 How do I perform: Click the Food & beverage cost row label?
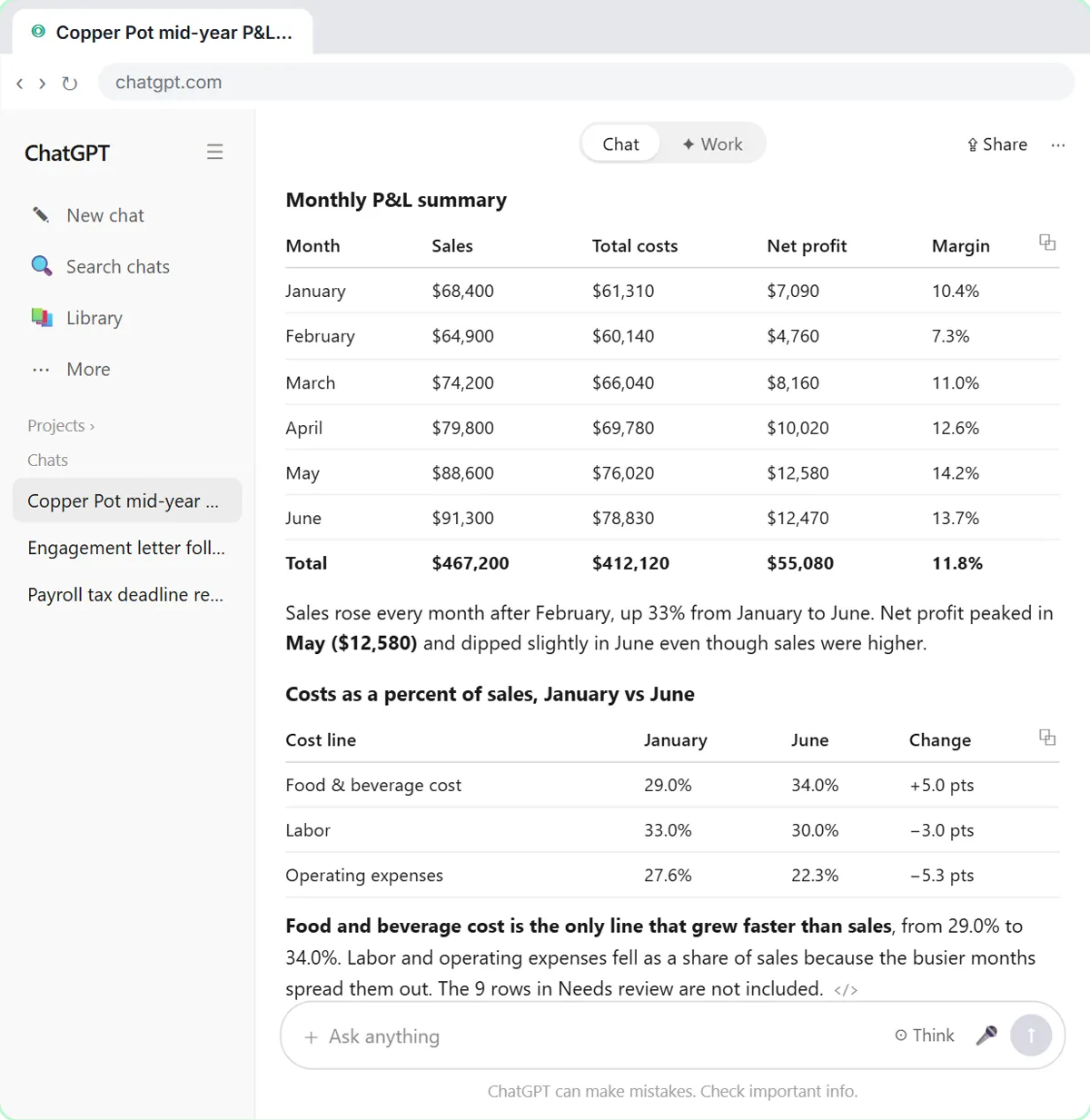click(373, 785)
